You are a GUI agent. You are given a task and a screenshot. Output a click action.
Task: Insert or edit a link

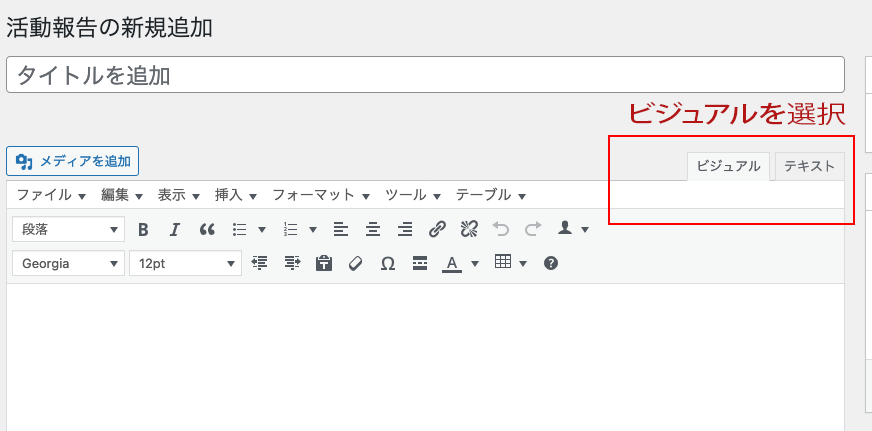(438, 229)
